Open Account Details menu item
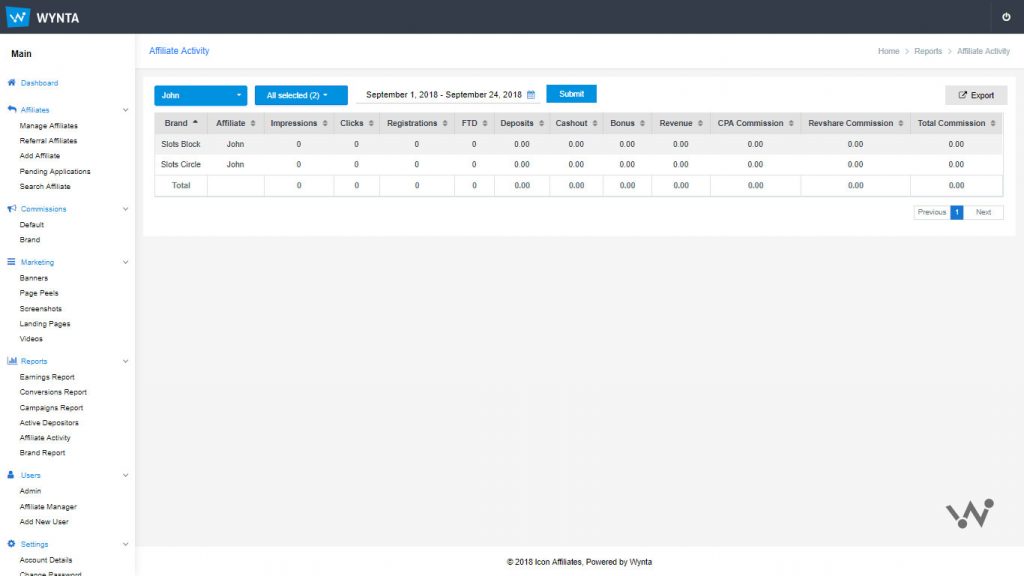1024x576 pixels. point(46,560)
